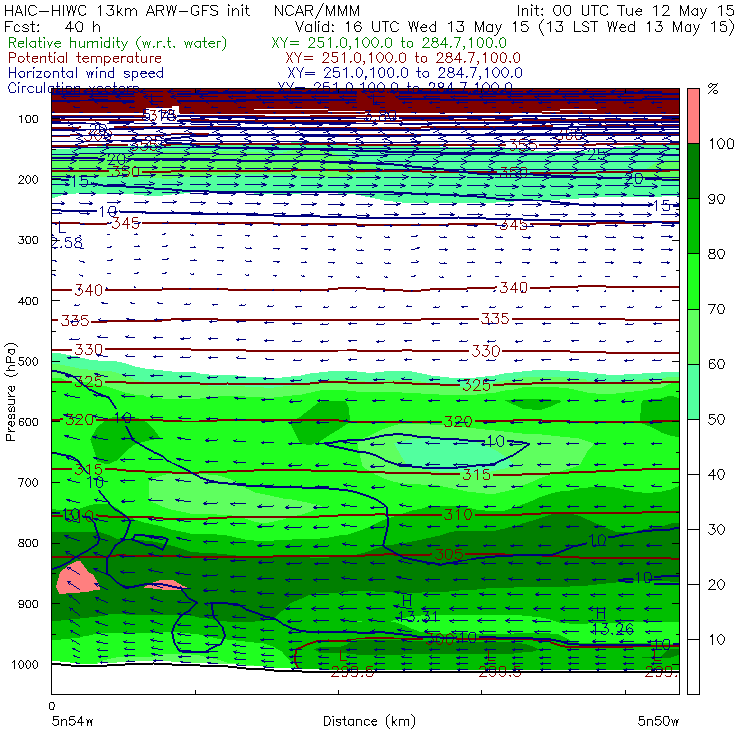Click the red '310' isentrope label

(x=457, y=514)
